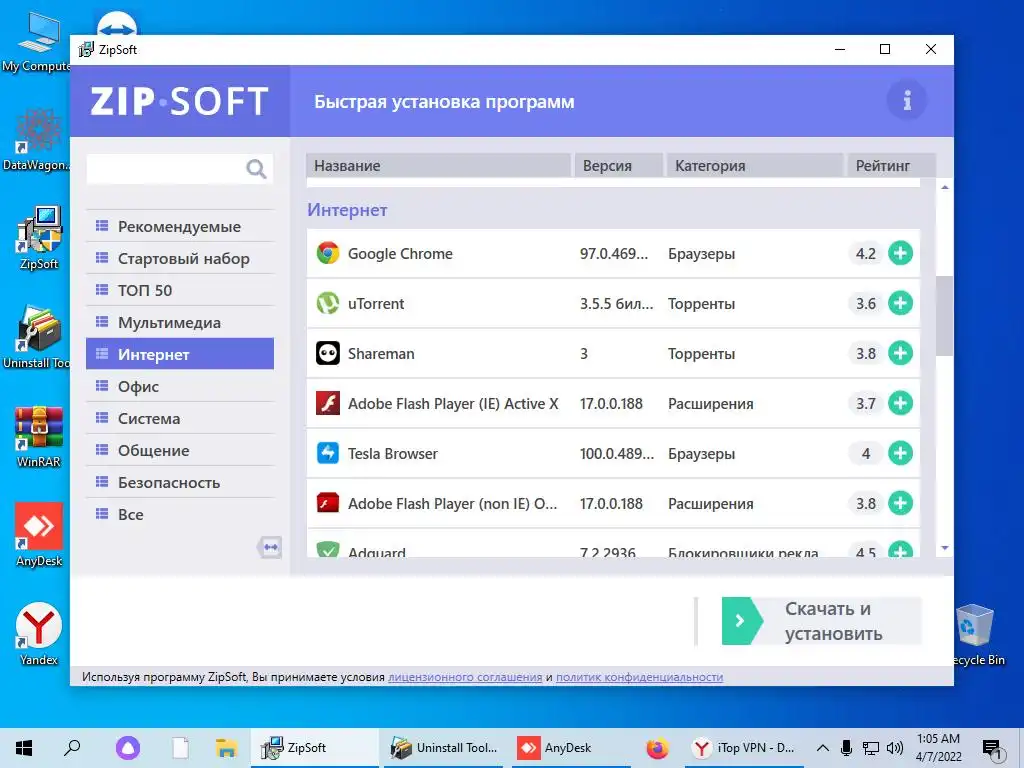Image resolution: width=1024 pixels, height=768 pixels.
Task: Click the Скачать и установить button
Action: 822,621
